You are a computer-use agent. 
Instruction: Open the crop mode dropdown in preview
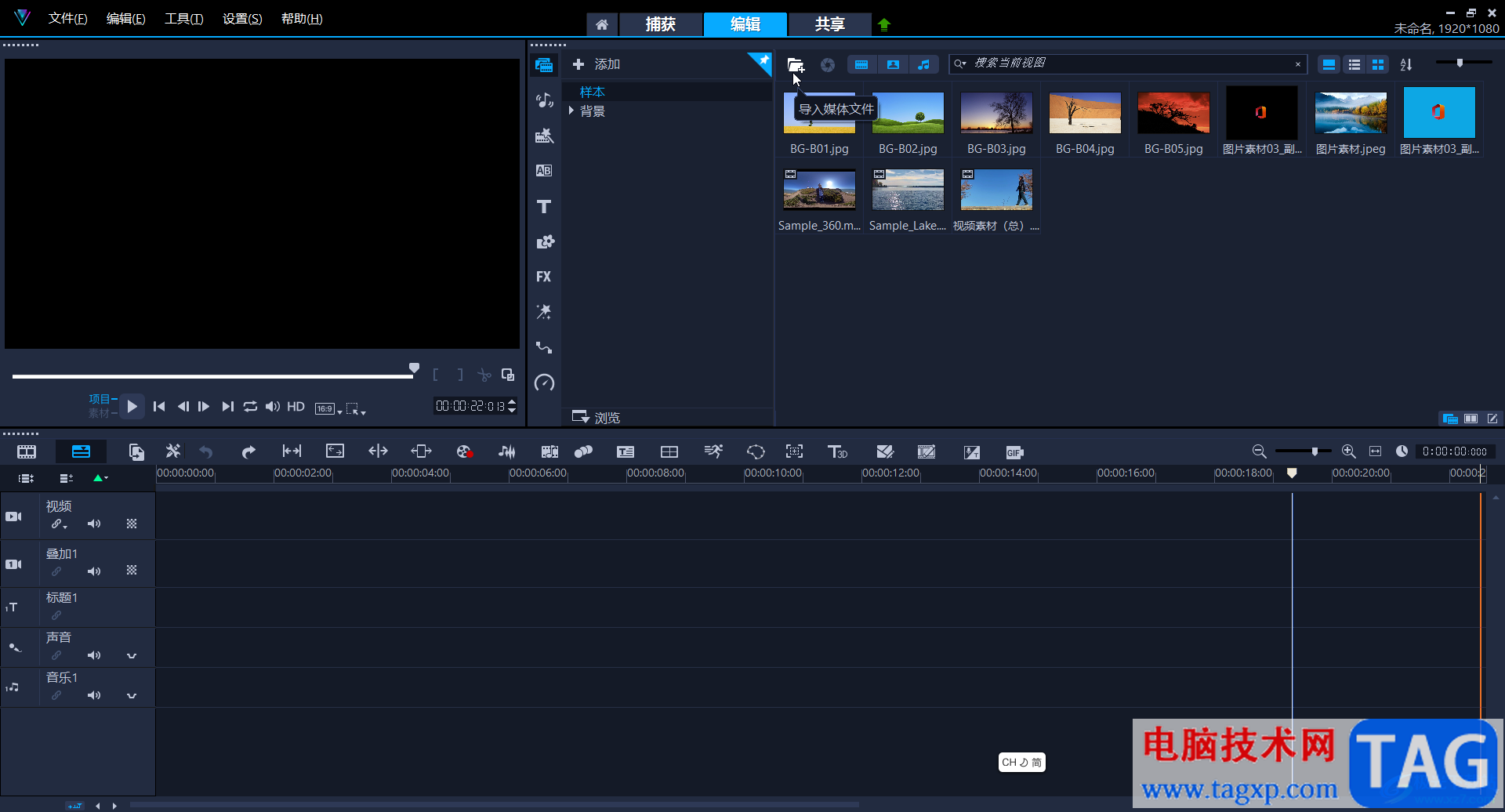[x=356, y=408]
